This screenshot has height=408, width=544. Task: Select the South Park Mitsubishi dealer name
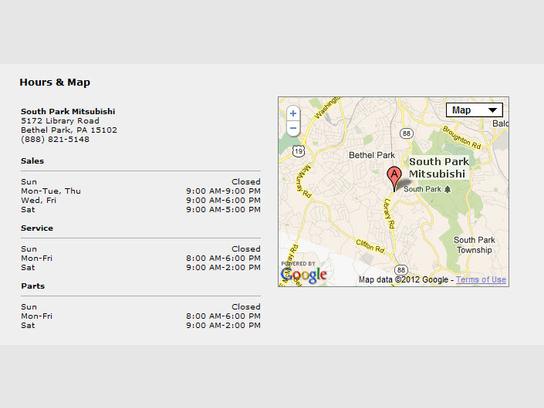(68, 111)
